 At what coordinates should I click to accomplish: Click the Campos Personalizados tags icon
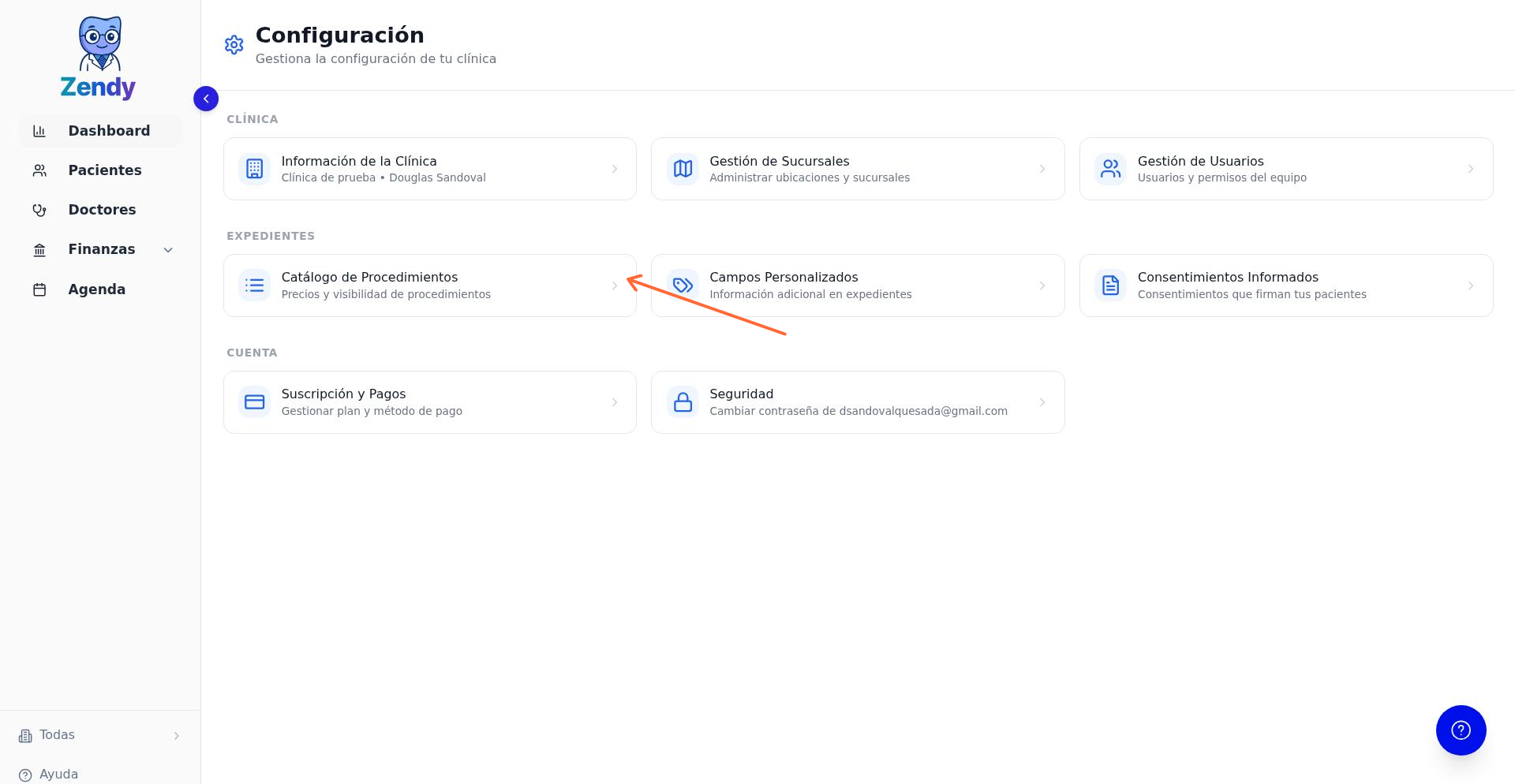(683, 285)
